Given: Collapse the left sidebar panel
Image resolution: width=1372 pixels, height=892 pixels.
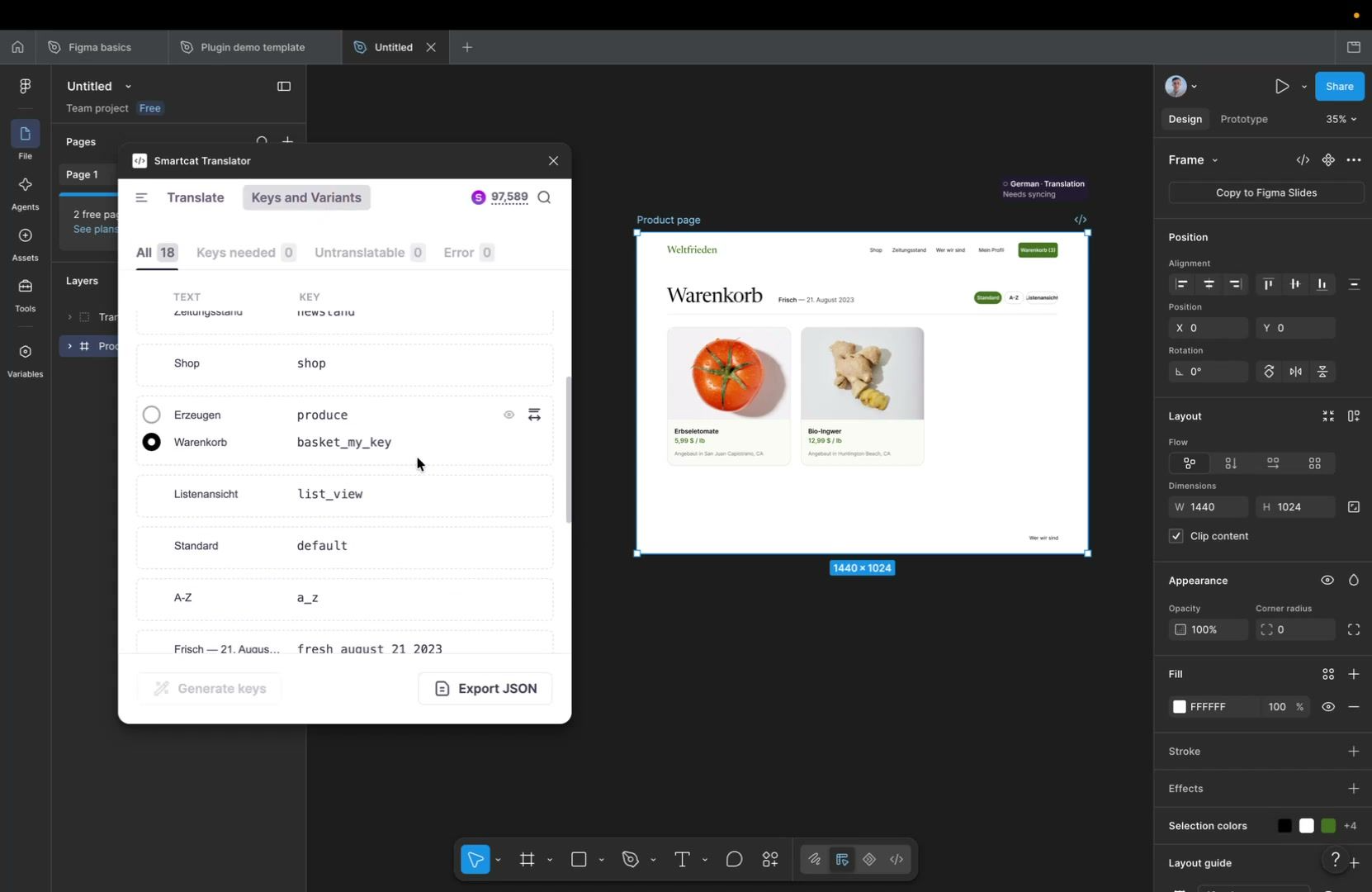Looking at the screenshot, I should [x=284, y=86].
